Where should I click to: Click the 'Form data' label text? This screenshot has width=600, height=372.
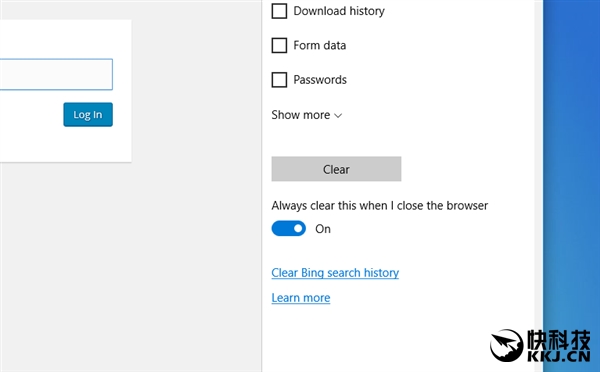click(320, 45)
